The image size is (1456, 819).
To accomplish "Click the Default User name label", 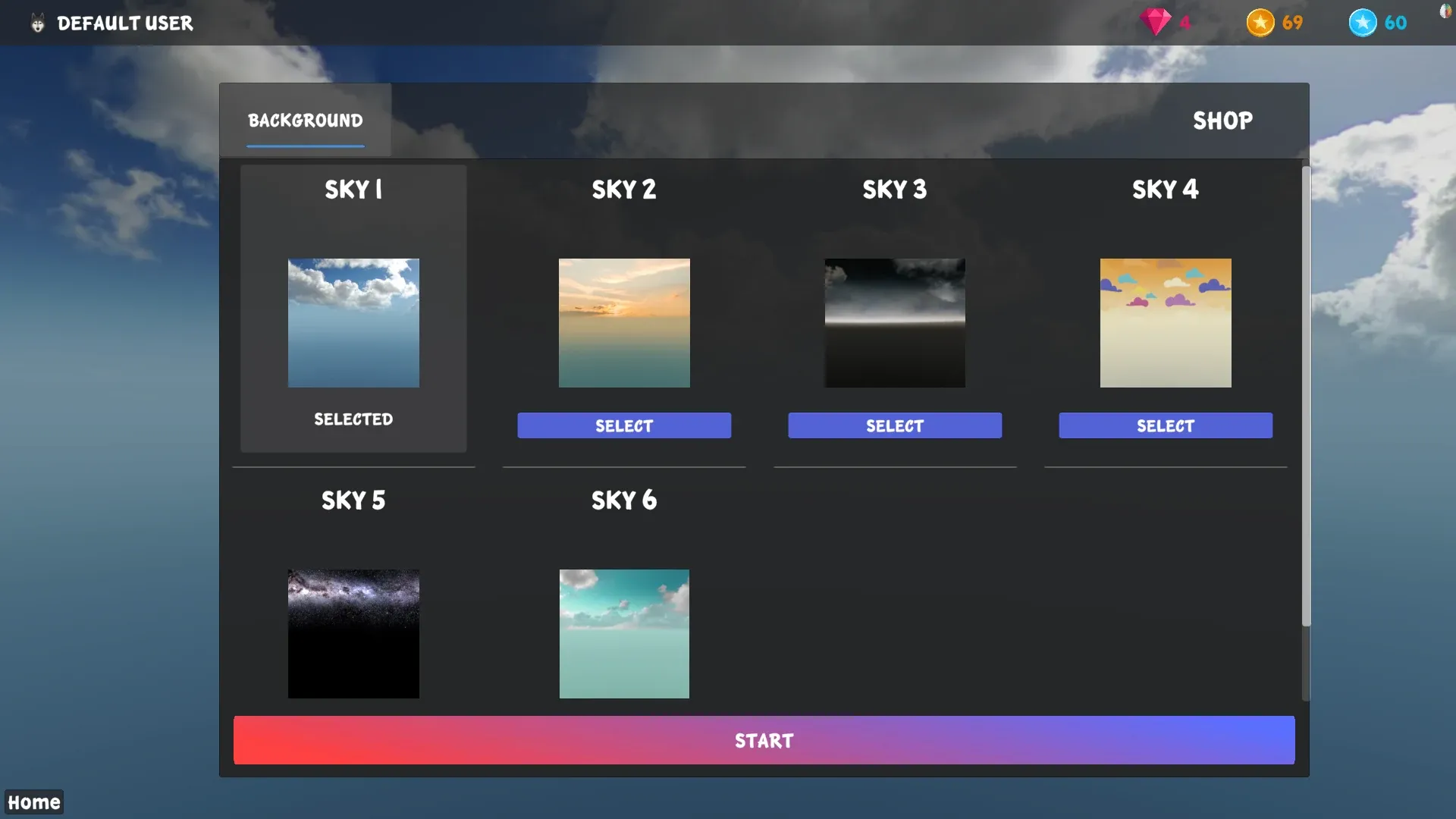I will tap(125, 24).
